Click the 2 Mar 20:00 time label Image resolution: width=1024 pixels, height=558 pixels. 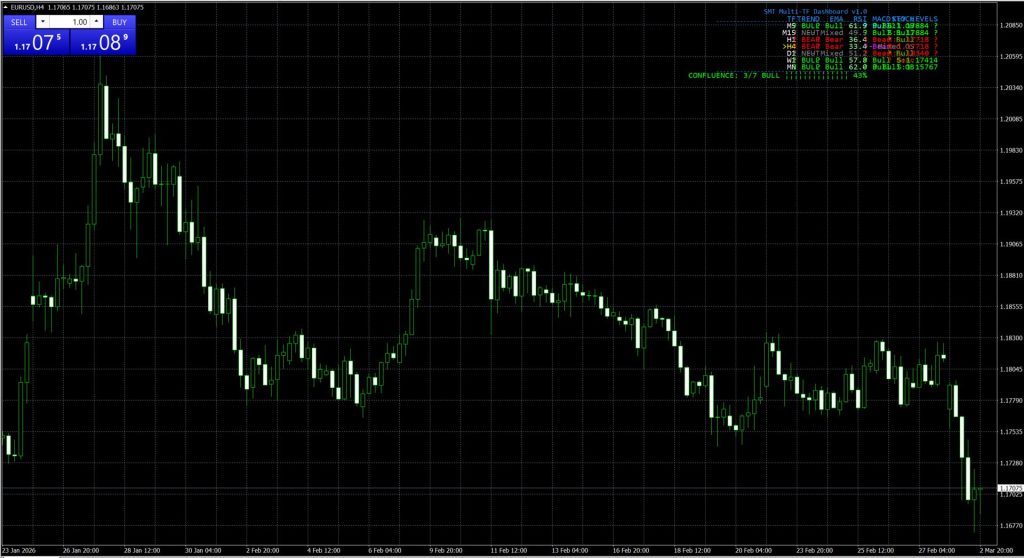[x=996, y=551]
